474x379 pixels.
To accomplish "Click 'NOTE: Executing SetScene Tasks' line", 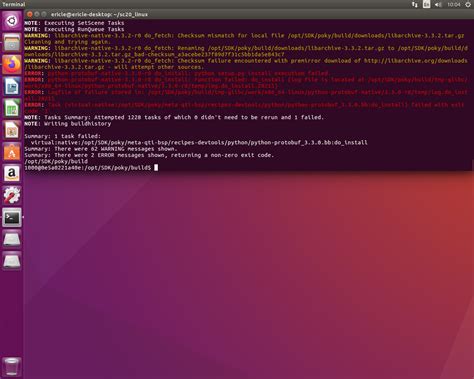I will [x=74, y=23].
